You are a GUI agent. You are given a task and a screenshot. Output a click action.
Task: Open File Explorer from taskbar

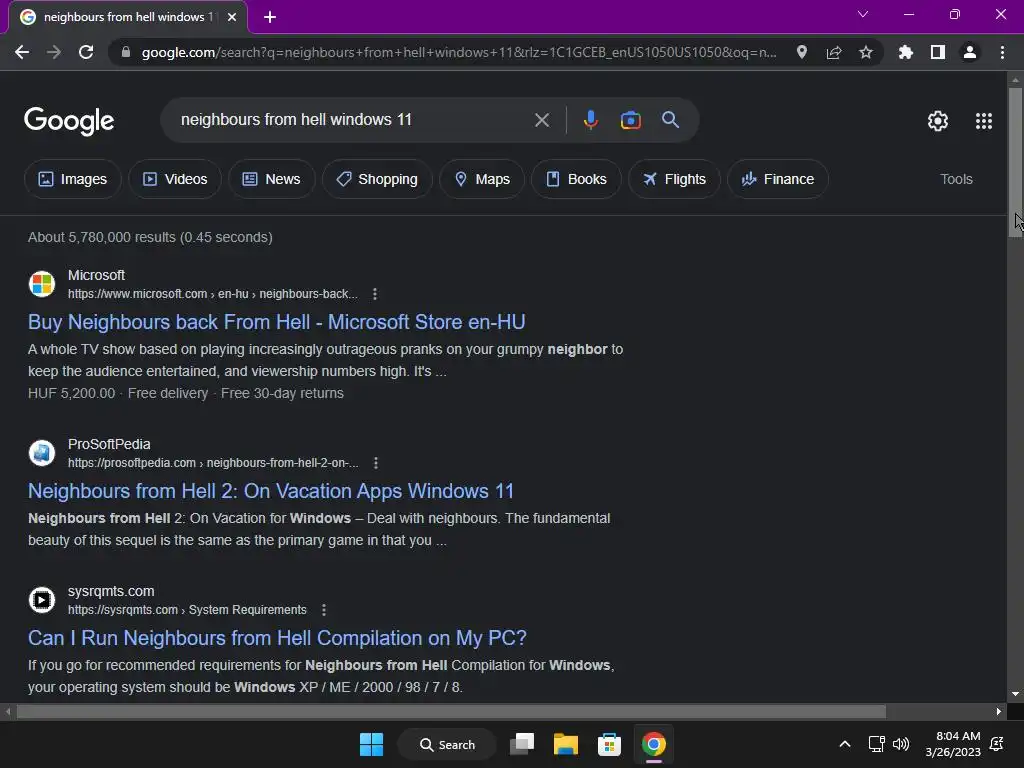(566, 744)
